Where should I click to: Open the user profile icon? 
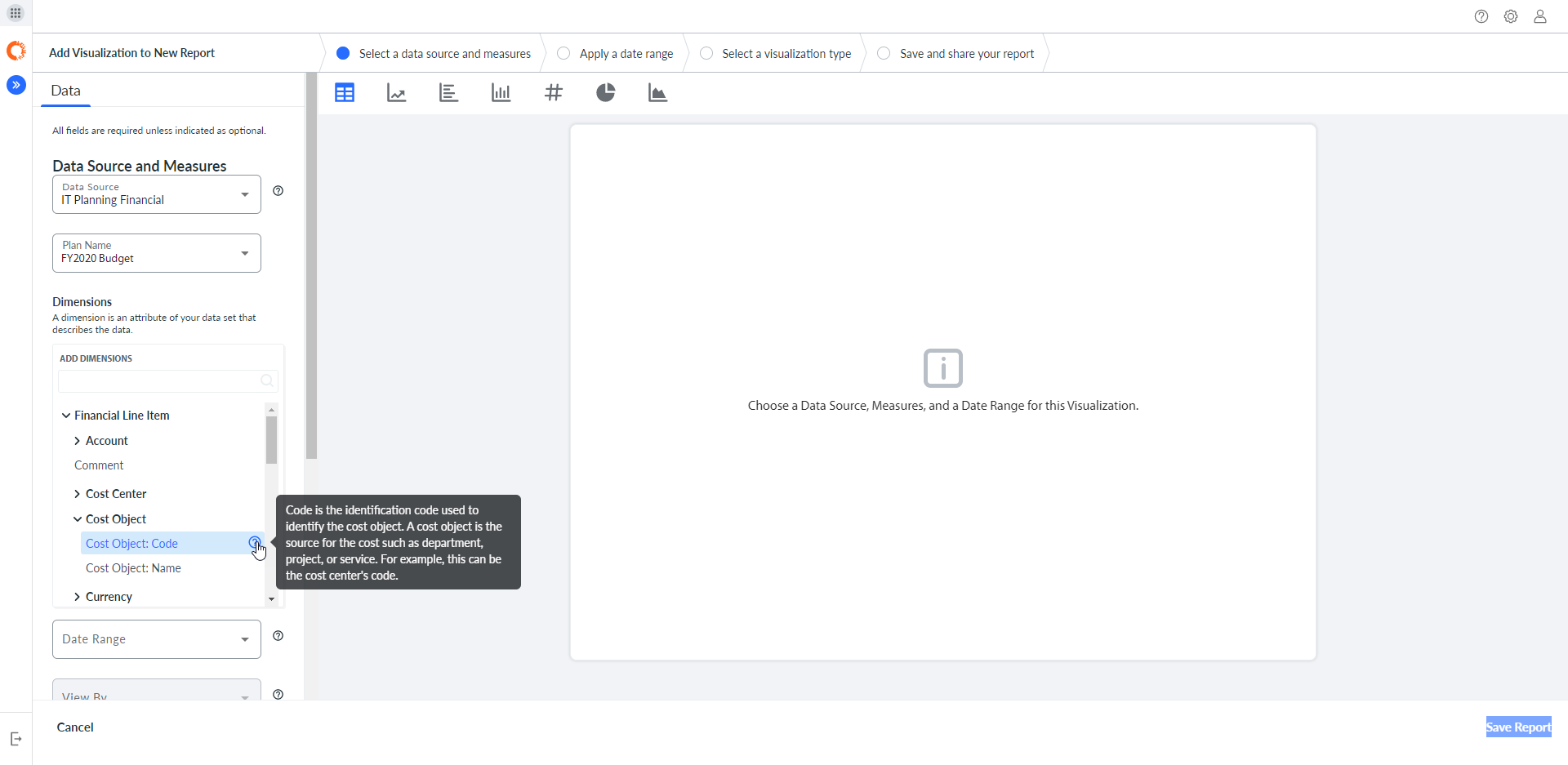(x=1540, y=16)
